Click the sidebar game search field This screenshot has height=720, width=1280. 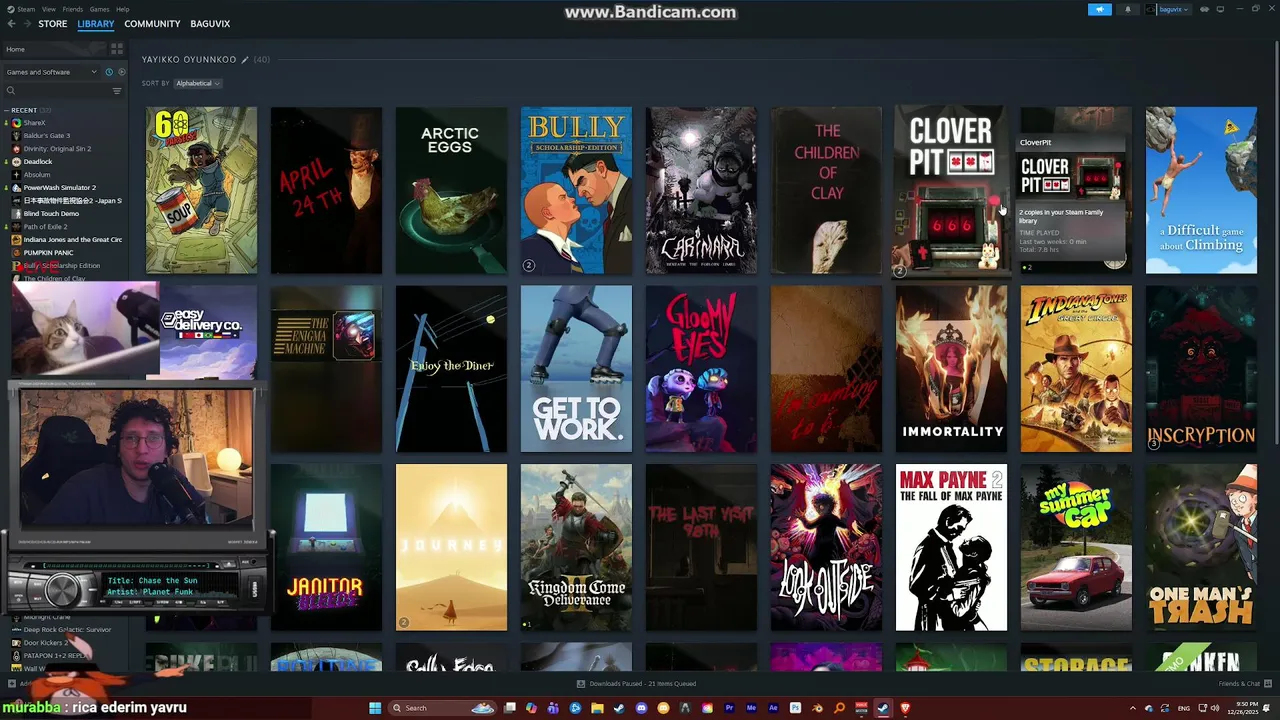pos(62,91)
